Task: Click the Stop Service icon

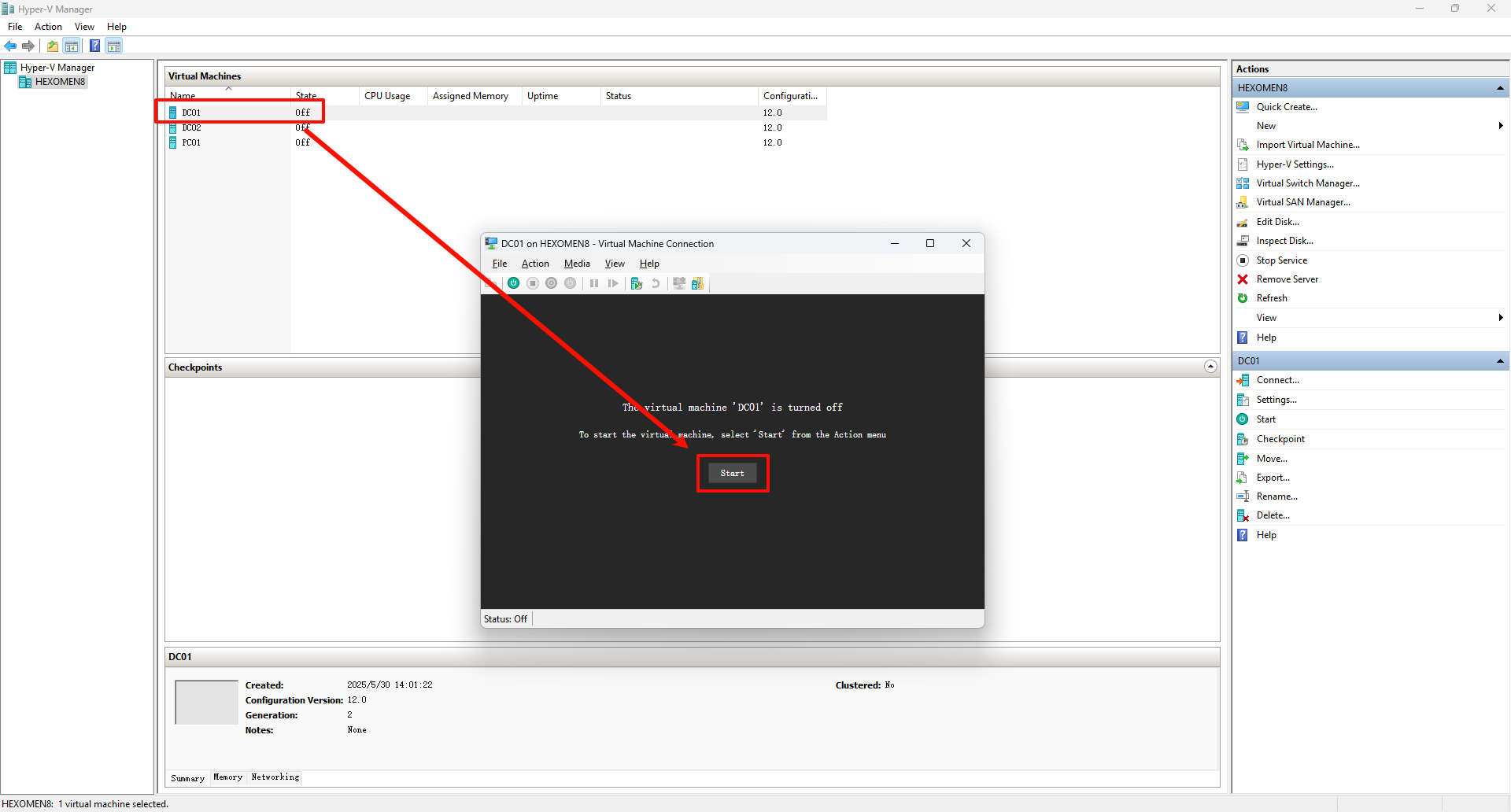Action: [x=1243, y=260]
